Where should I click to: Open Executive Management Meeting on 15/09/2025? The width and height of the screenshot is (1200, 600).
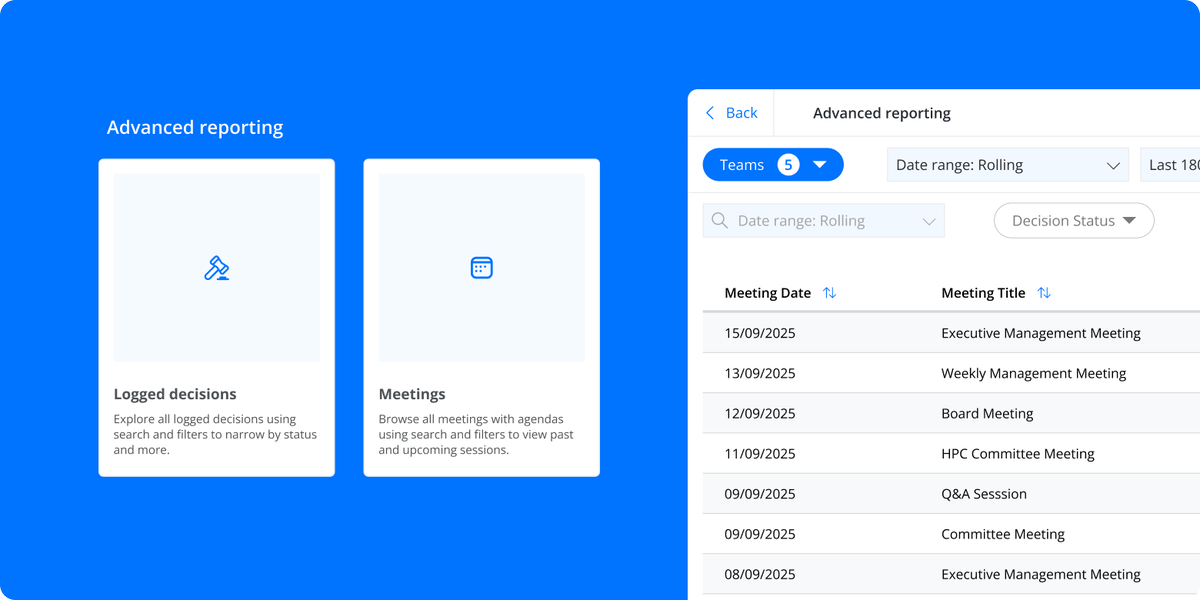[x=1041, y=333]
